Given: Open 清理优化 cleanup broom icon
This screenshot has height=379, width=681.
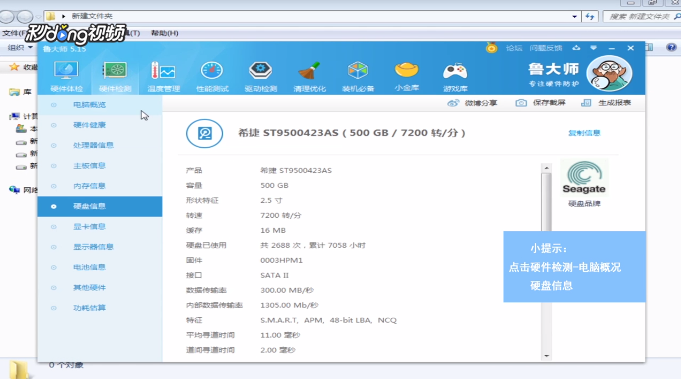Looking at the screenshot, I should click(309, 76).
